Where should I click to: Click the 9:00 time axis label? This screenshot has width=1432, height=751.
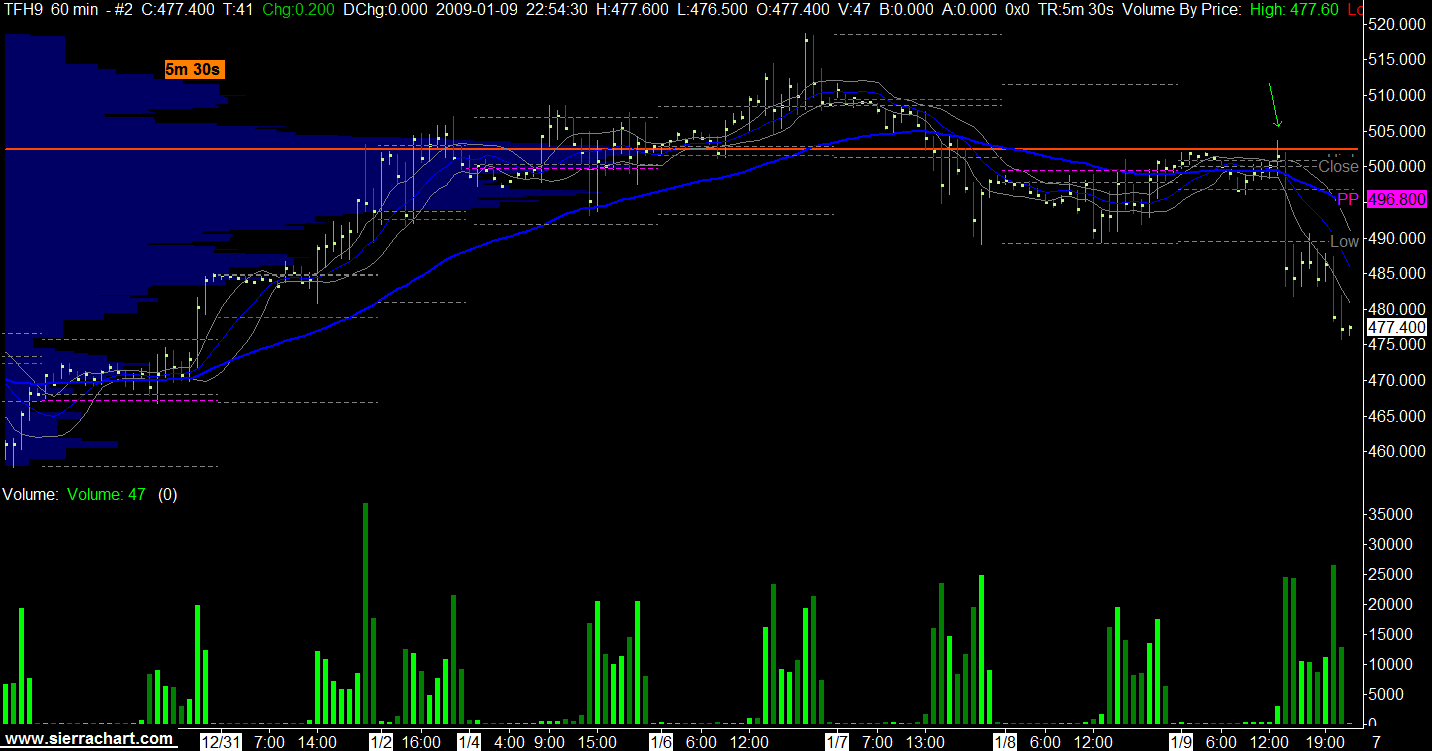point(549,742)
